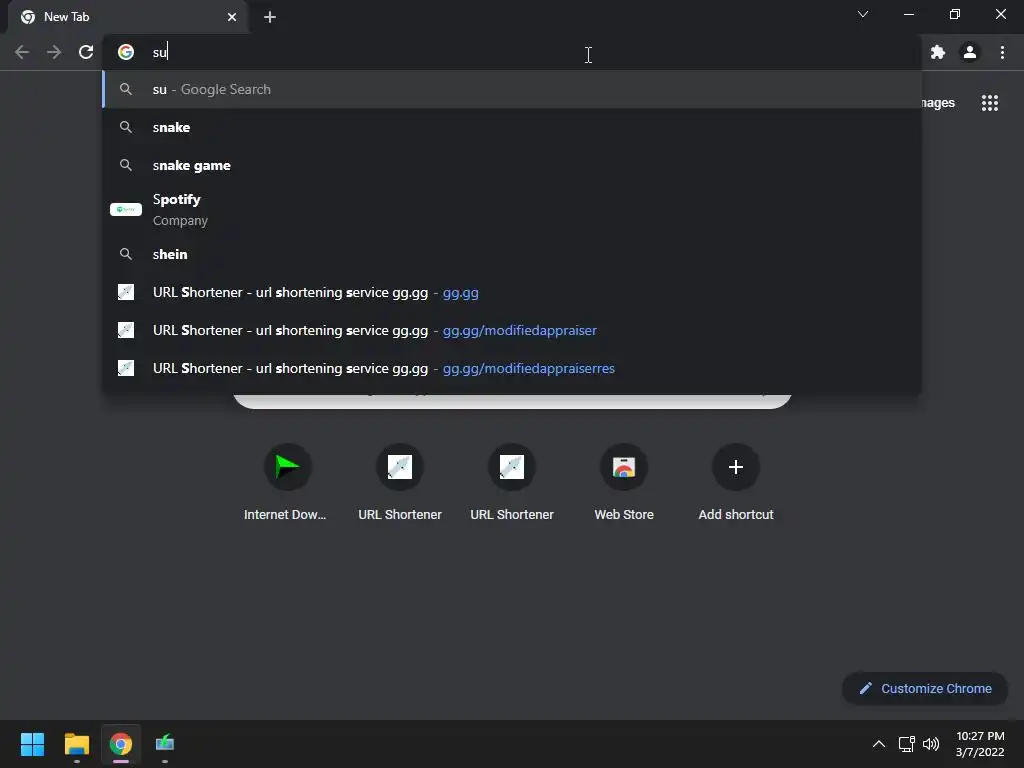Expand the tab search chevron

click(863, 14)
